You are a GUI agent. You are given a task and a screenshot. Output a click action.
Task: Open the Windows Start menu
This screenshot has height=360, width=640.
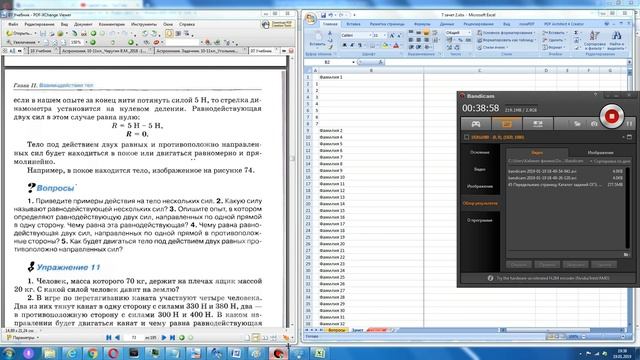point(8,353)
